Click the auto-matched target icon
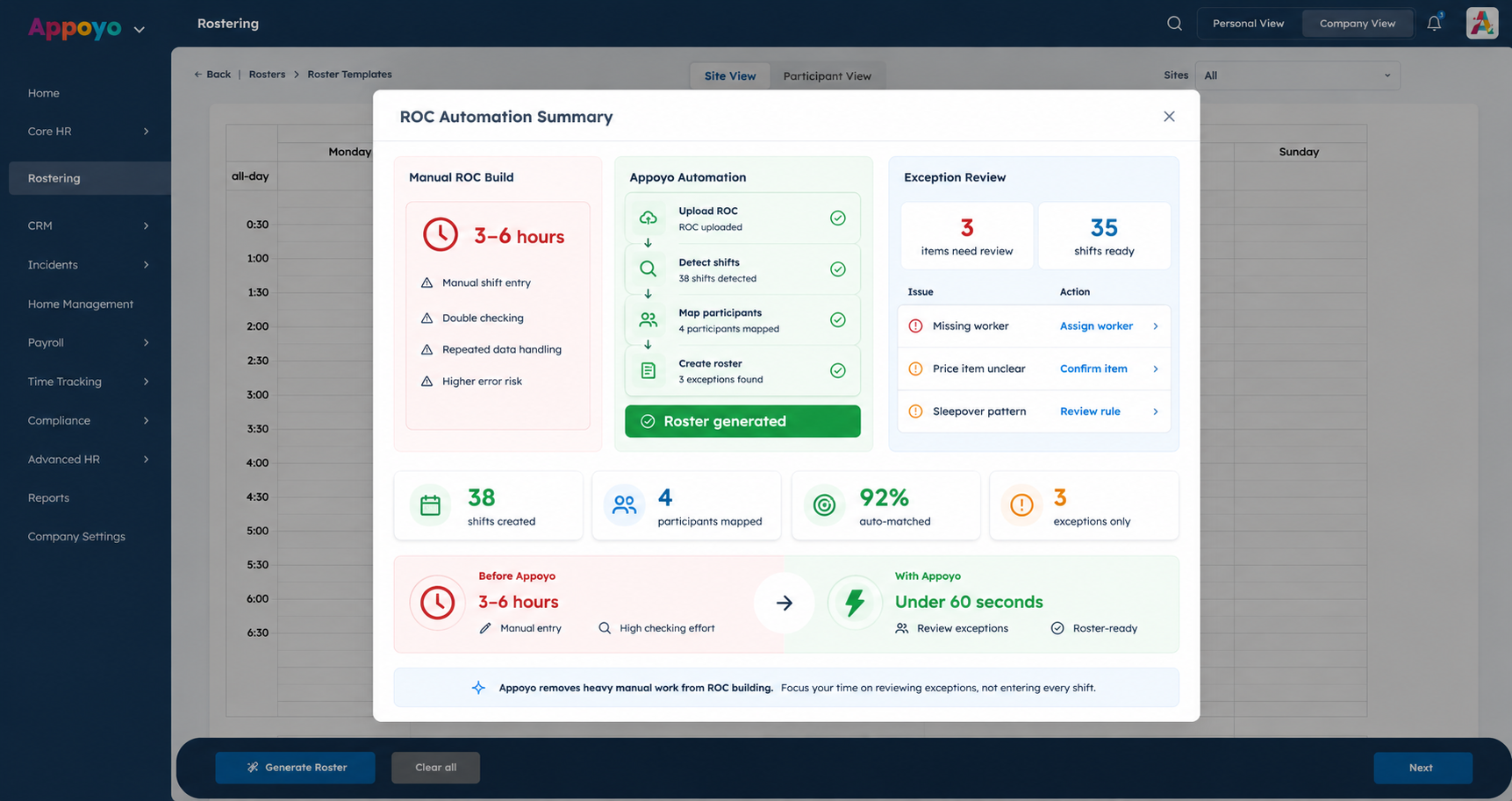This screenshot has height=801, width=1512. [x=824, y=505]
